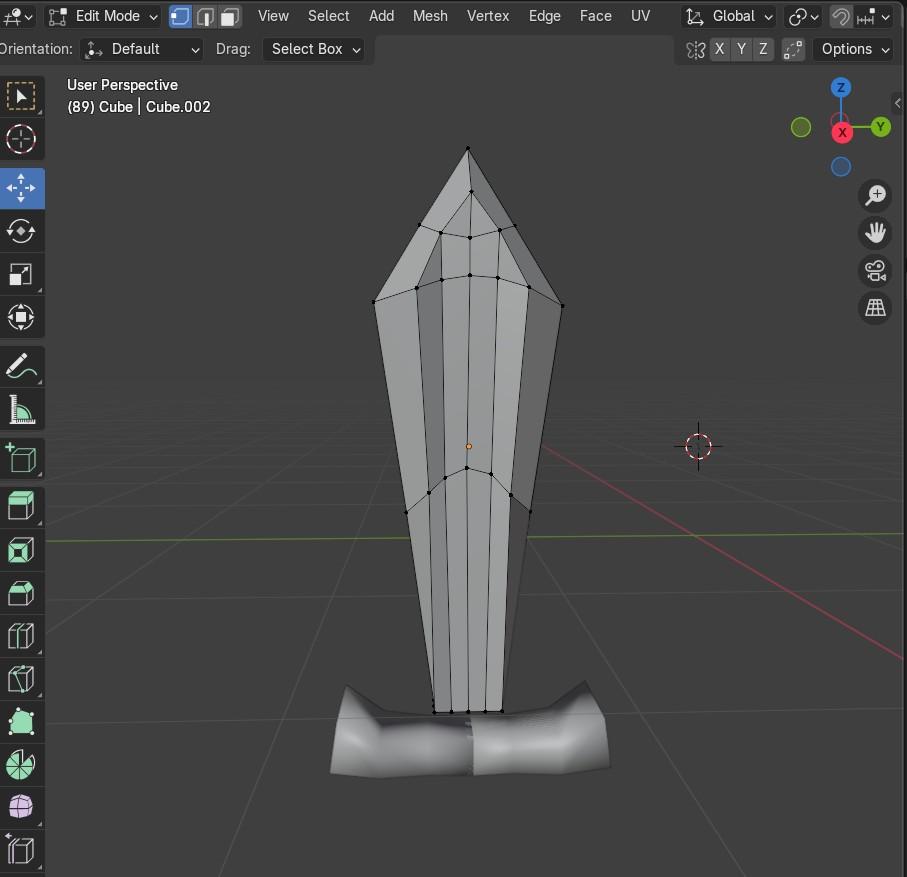Expand the Global transform orientation dropdown

point(730,16)
